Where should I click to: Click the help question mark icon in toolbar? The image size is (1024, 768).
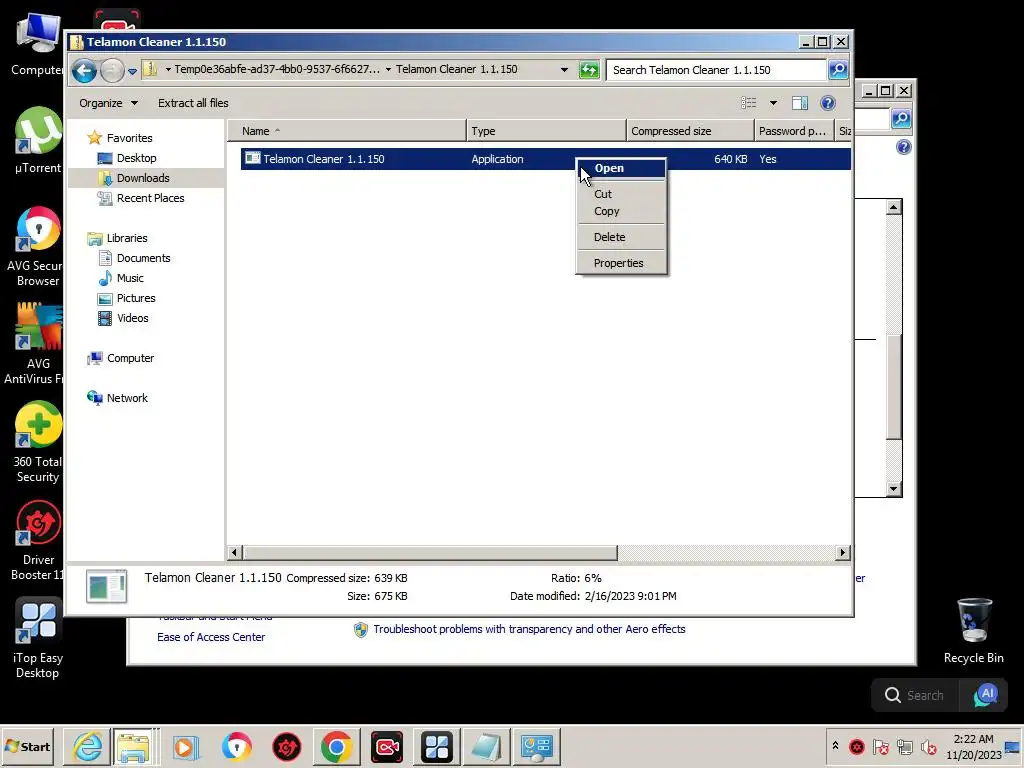tap(827, 103)
